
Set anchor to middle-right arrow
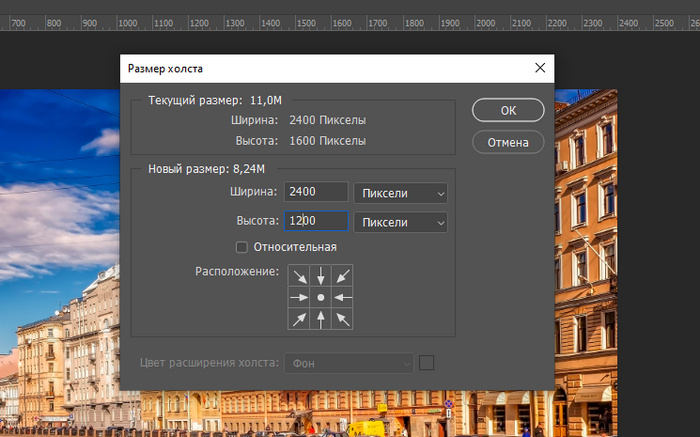click(x=342, y=298)
